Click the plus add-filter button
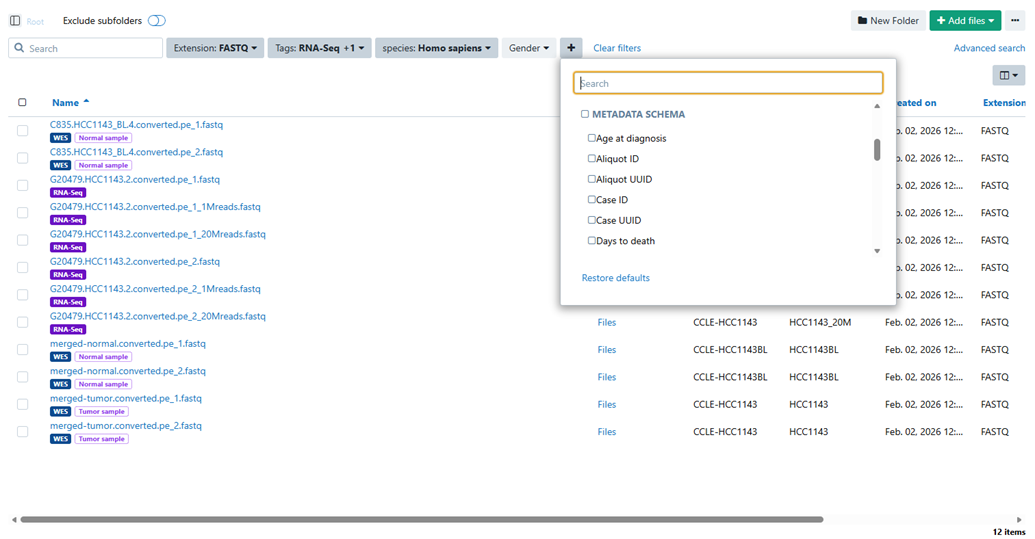 [571, 48]
